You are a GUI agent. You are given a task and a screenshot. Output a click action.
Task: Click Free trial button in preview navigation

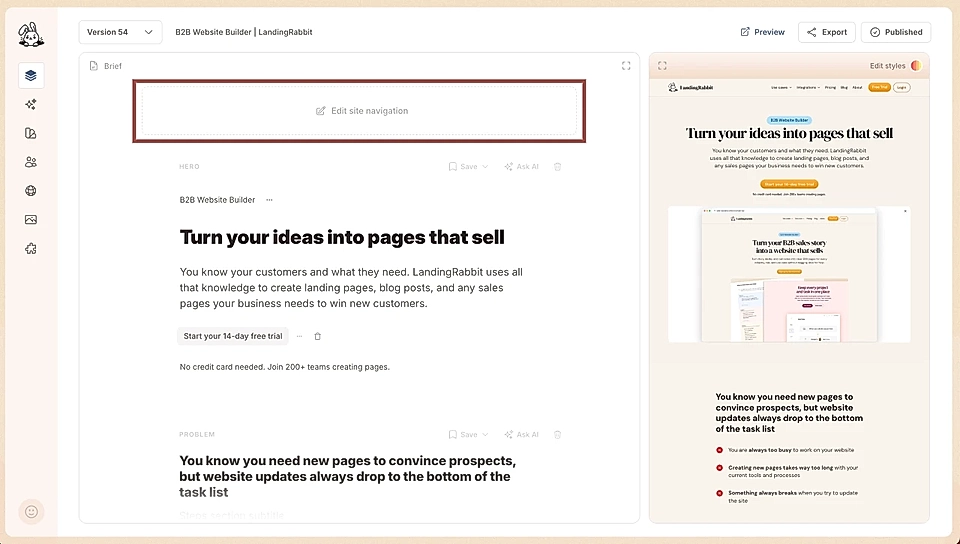point(879,88)
